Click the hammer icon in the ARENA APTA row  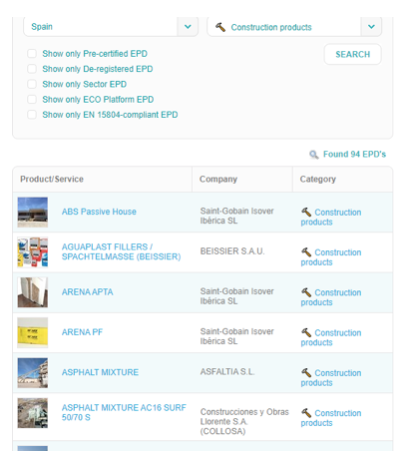[x=306, y=292]
